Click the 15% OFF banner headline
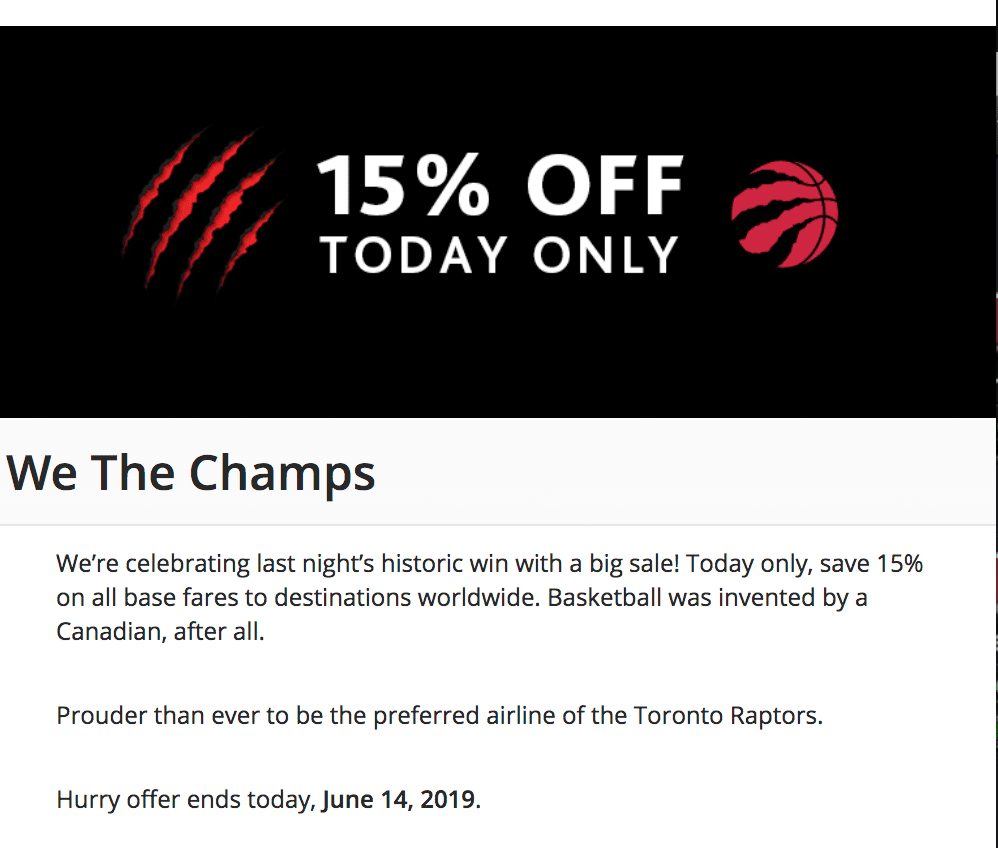Viewport: 998px width, 848px height. [x=500, y=185]
